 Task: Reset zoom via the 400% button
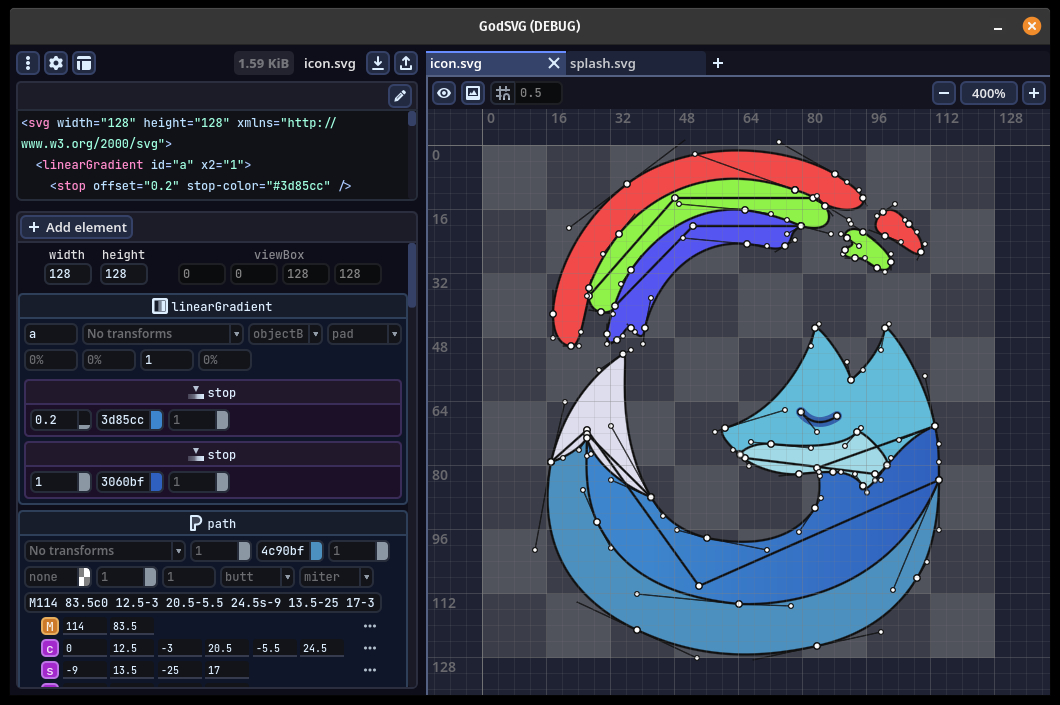989,93
